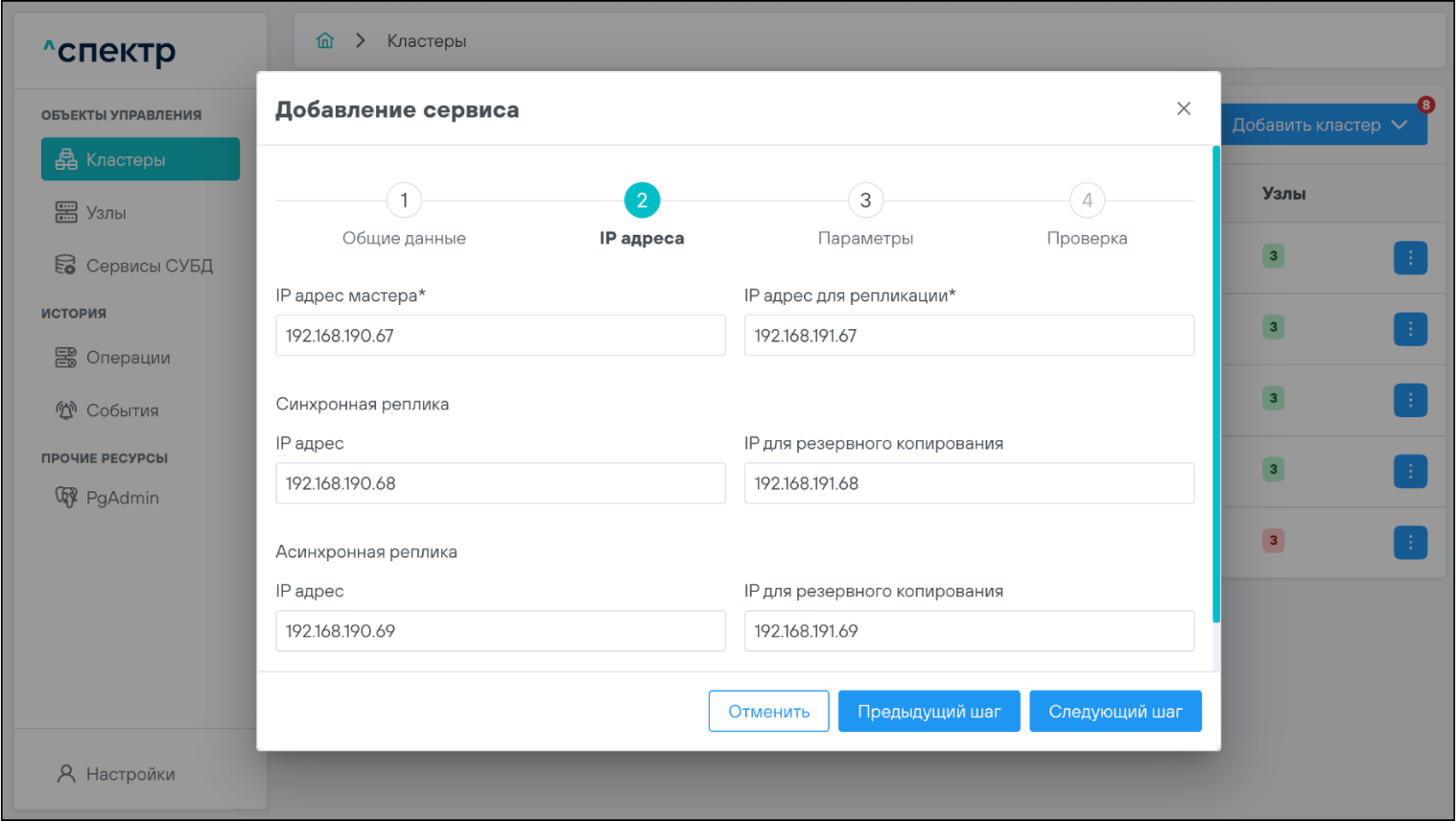This screenshot has width=1456, height=821.
Task: Open three-dot menu of last cluster row
Action: coord(1410,542)
